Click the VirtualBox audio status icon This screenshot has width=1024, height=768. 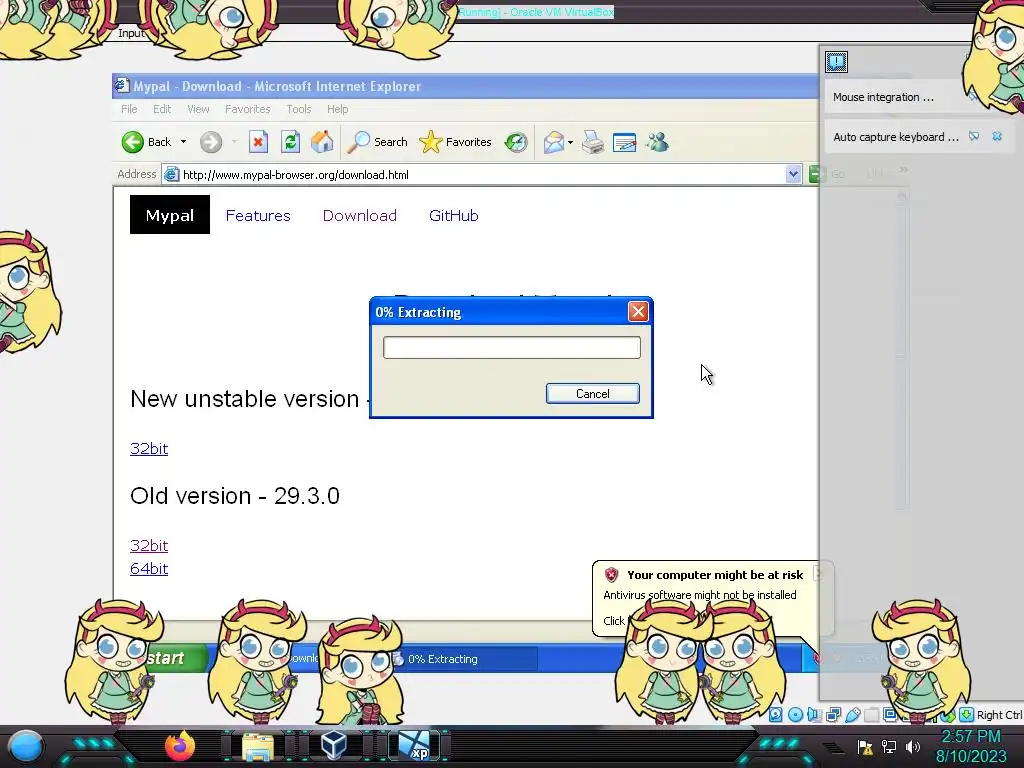[814, 714]
